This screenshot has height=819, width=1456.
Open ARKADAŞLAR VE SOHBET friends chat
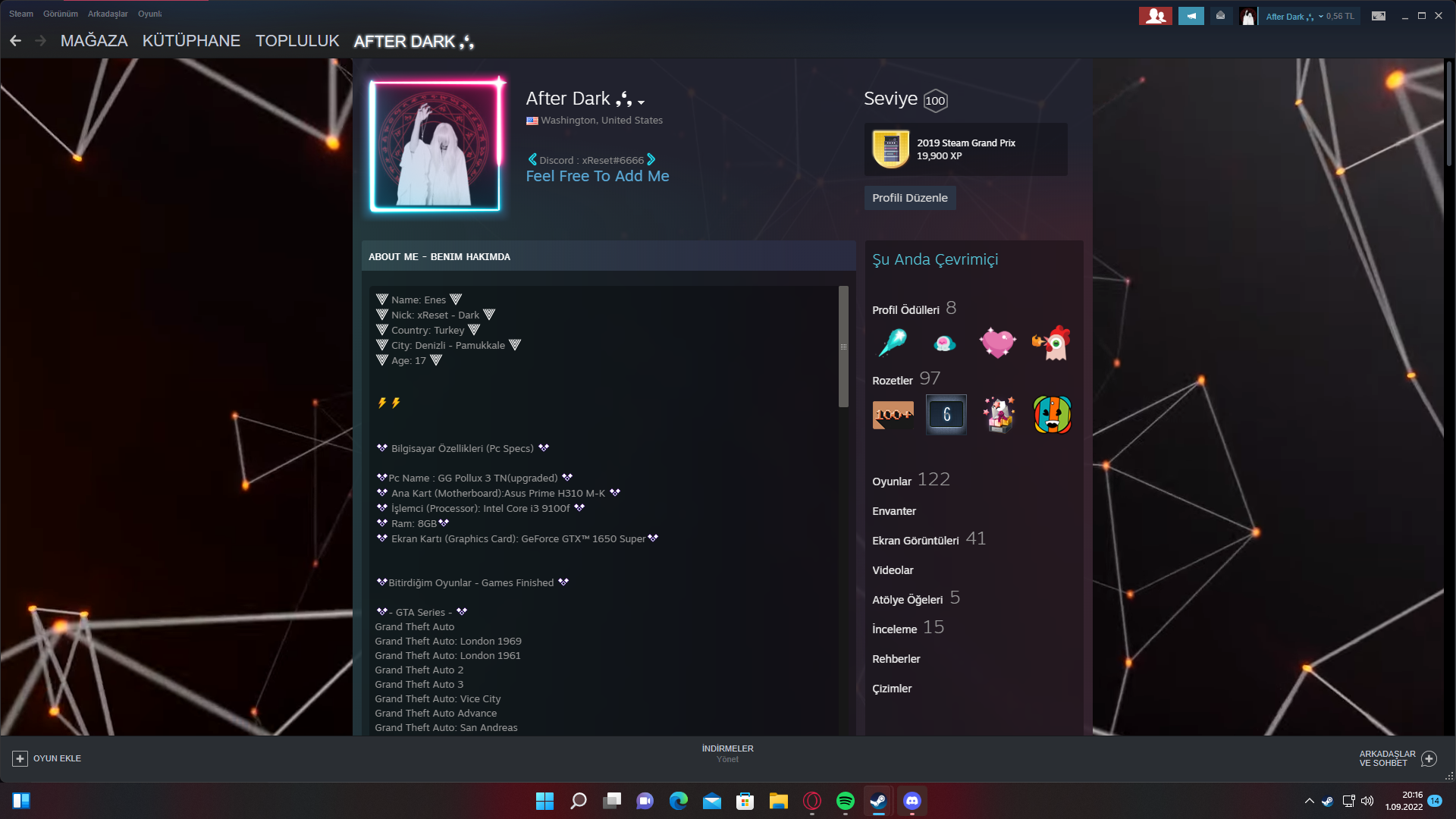coord(1397,758)
